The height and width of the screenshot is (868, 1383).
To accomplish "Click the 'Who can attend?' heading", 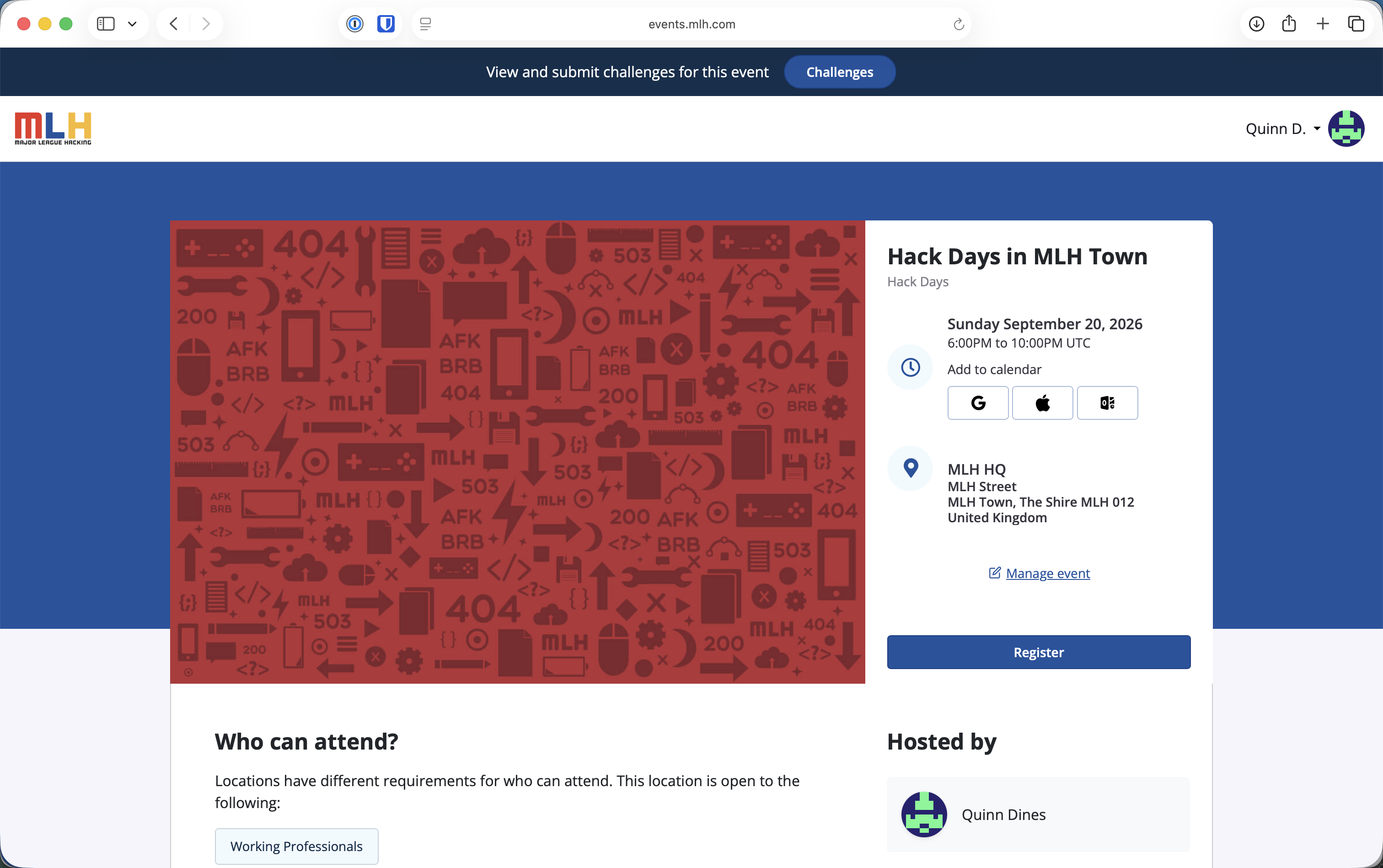I will click(x=306, y=742).
